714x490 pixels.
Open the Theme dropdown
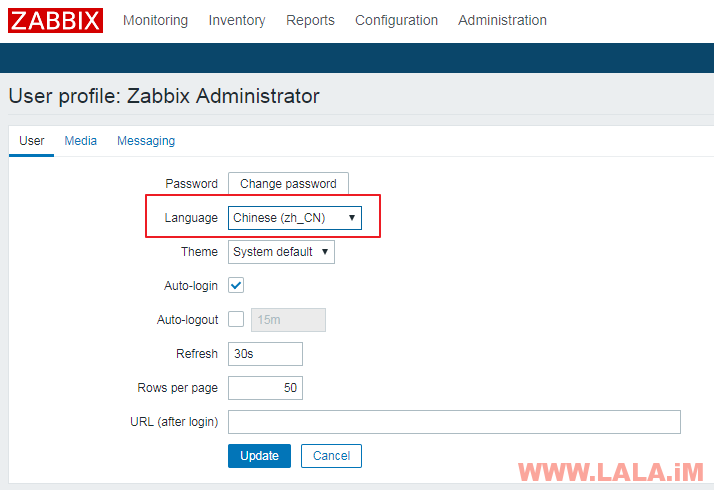coord(281,252)
